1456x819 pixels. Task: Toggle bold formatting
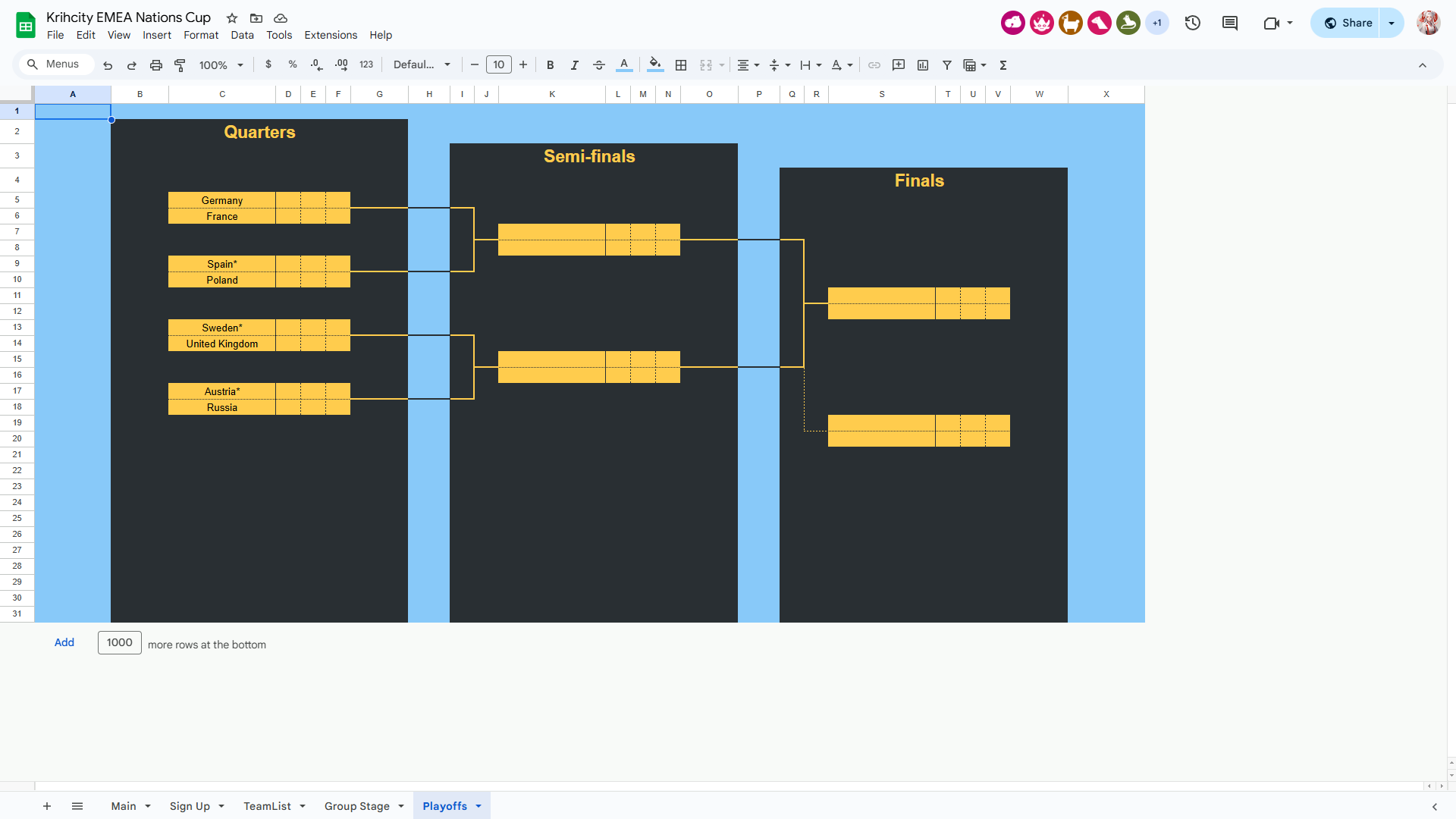(x=551, y=65)
